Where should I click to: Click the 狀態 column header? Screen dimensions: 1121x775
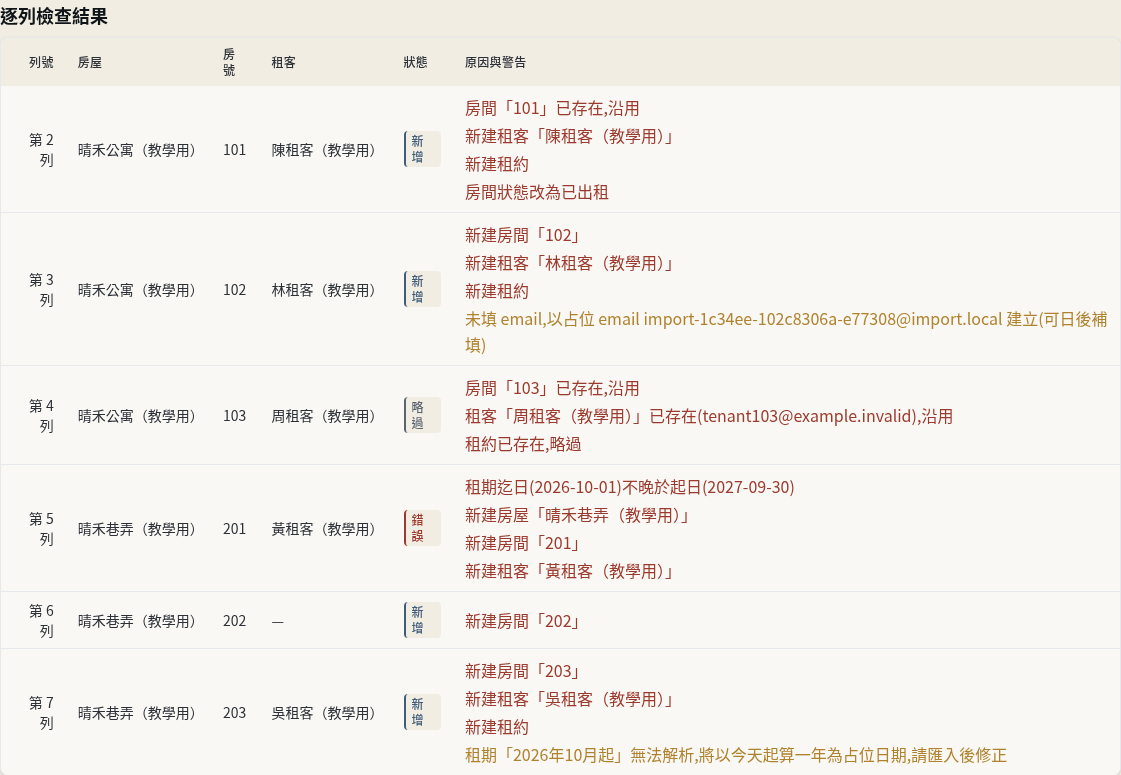point(415,62)
